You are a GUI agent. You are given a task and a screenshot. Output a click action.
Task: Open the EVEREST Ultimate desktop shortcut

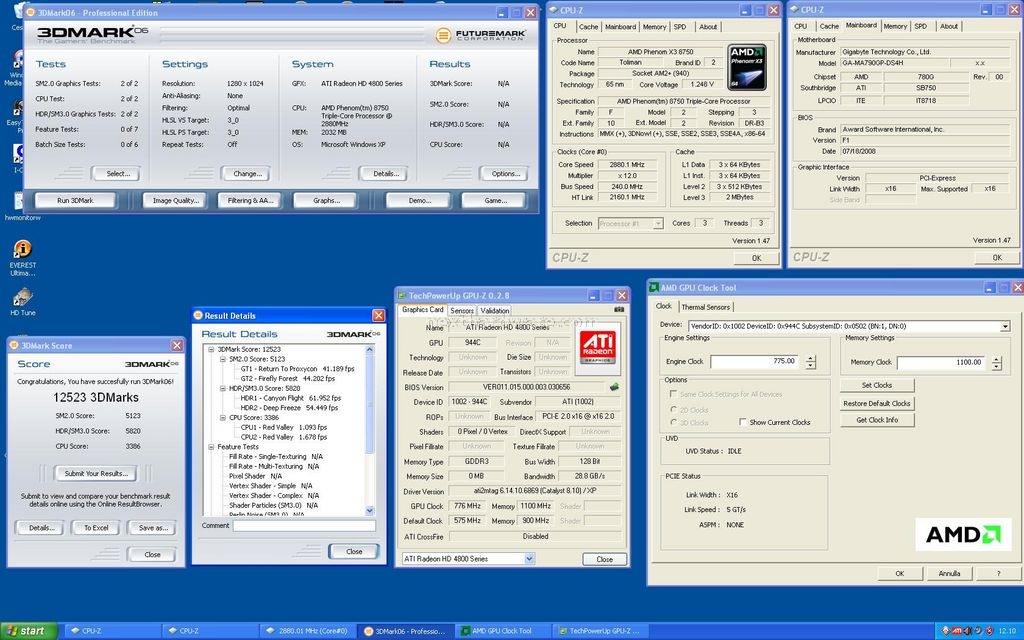point(22,257)
